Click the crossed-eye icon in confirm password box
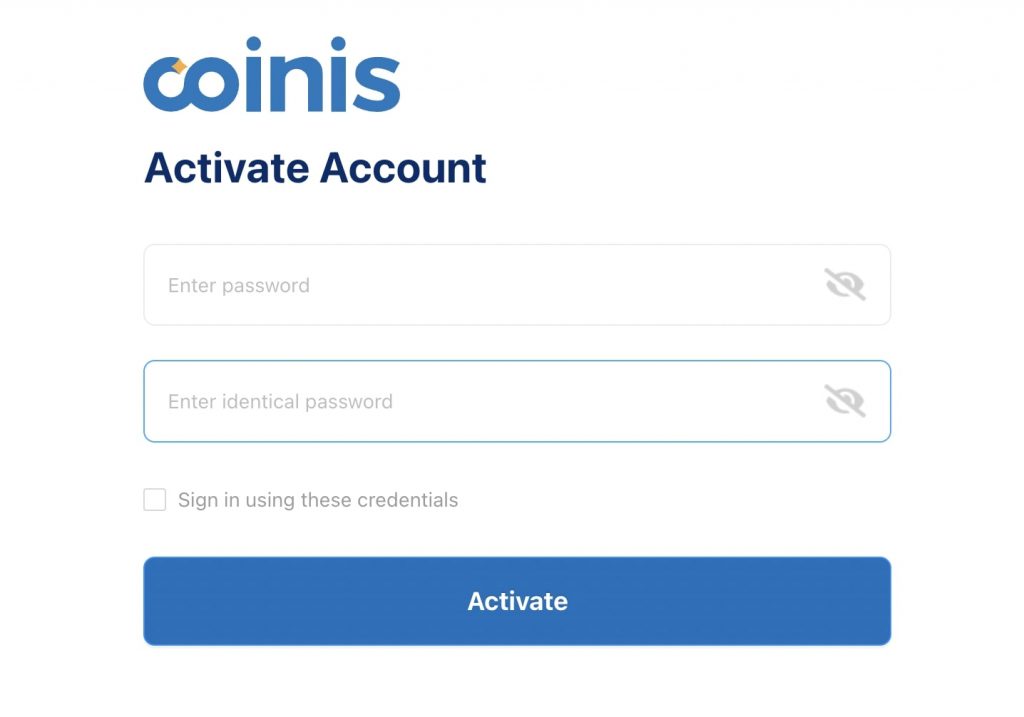This screenshot has width=1024, height=717. pos(844,401)
